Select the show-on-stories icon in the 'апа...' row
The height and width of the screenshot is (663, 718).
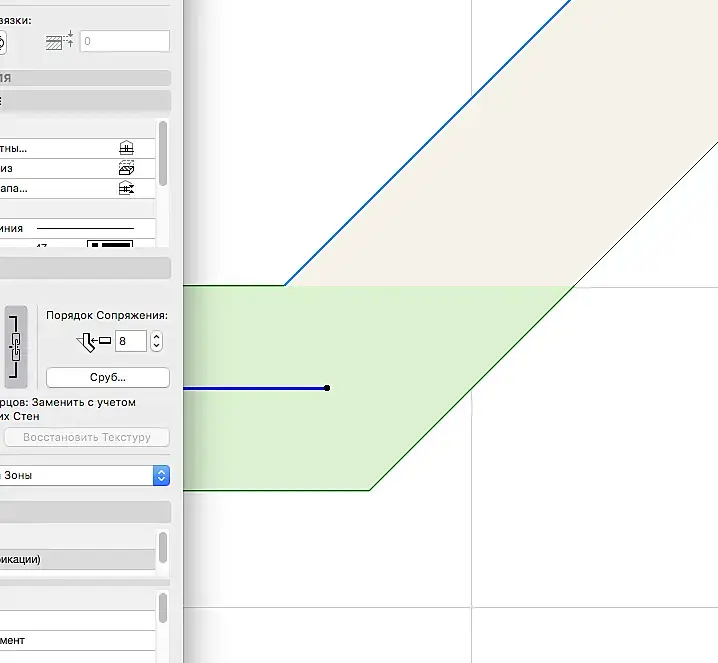coord(126,188)
